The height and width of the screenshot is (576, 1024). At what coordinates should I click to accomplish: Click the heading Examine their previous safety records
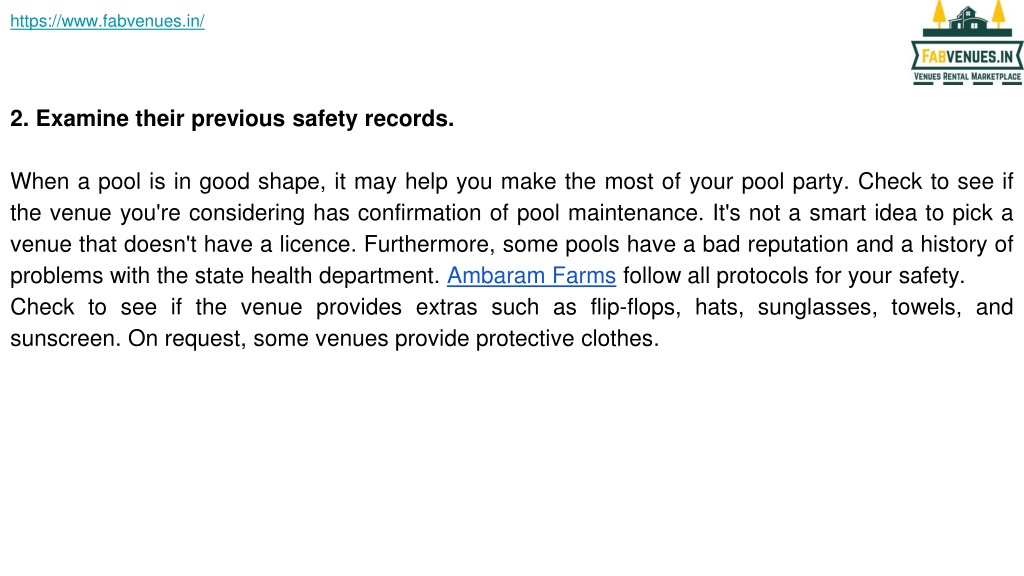(x=232, y=119)
